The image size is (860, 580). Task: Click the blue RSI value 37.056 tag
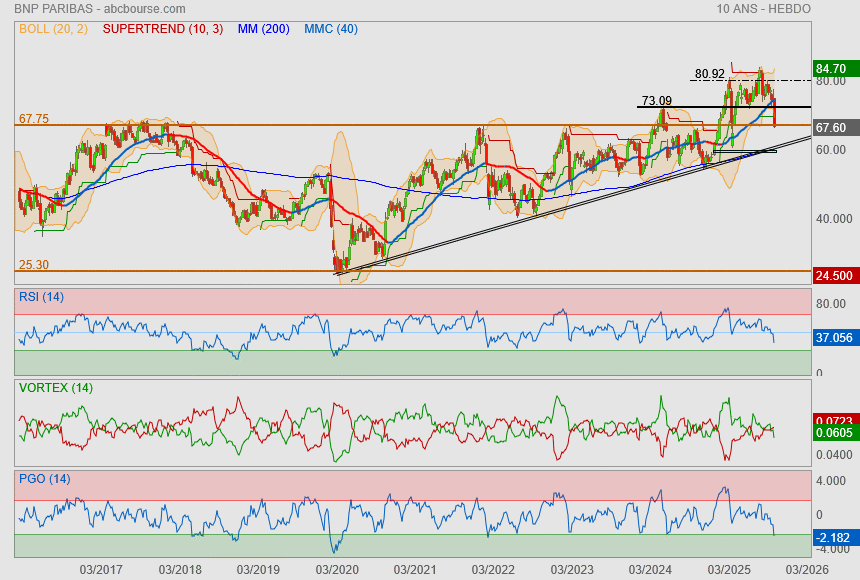tap(832, 338)
